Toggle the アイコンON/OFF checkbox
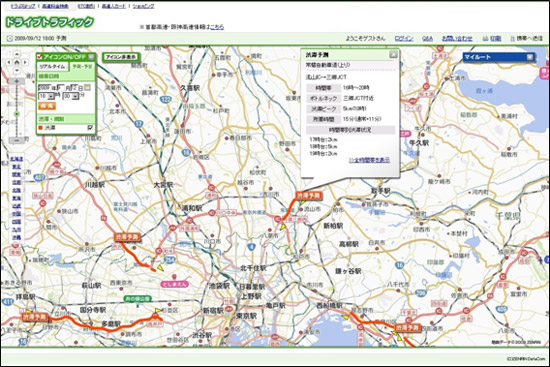 (40, 56)
